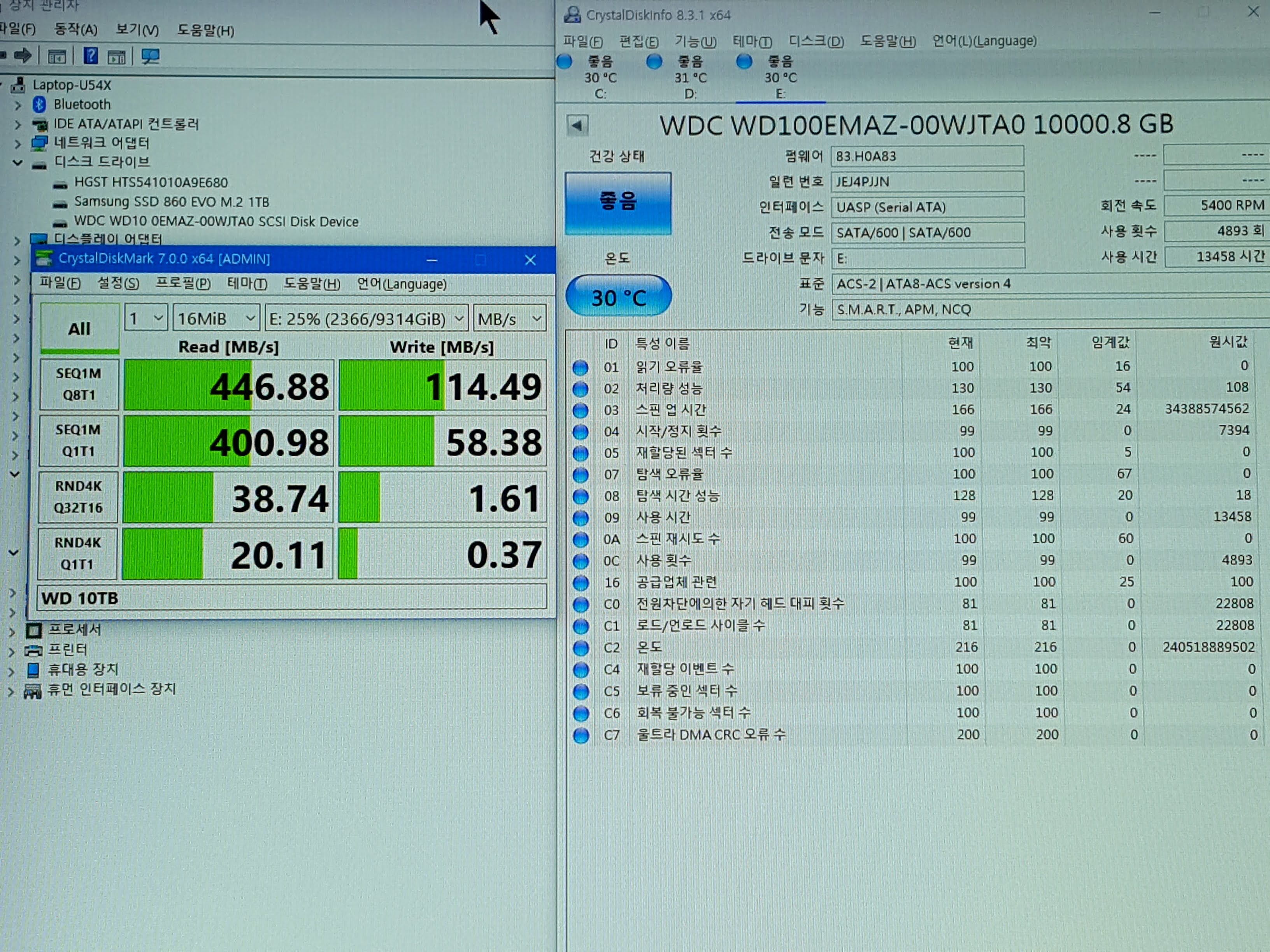
Task: Click the network adapter icon in device tree
Action: [39, 143]
